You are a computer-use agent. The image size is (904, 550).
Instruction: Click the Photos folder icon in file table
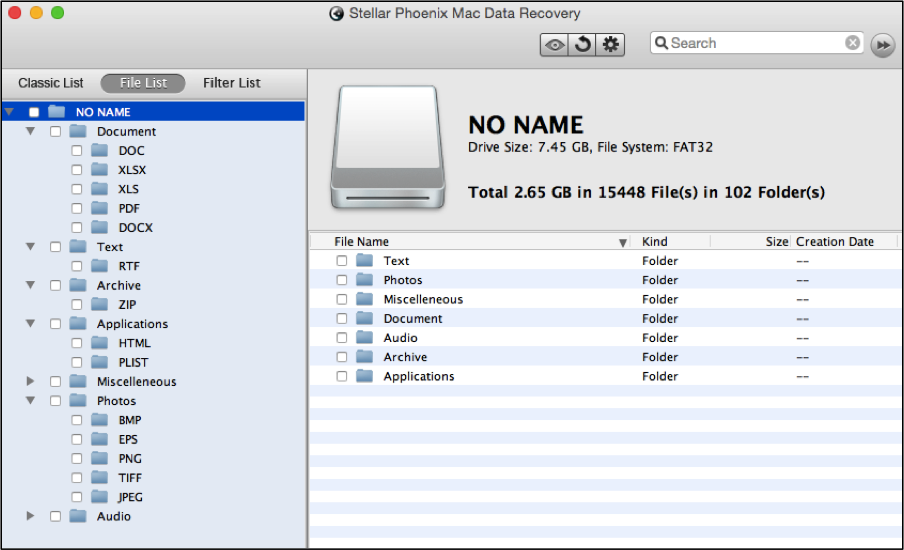tap(364, 280)
